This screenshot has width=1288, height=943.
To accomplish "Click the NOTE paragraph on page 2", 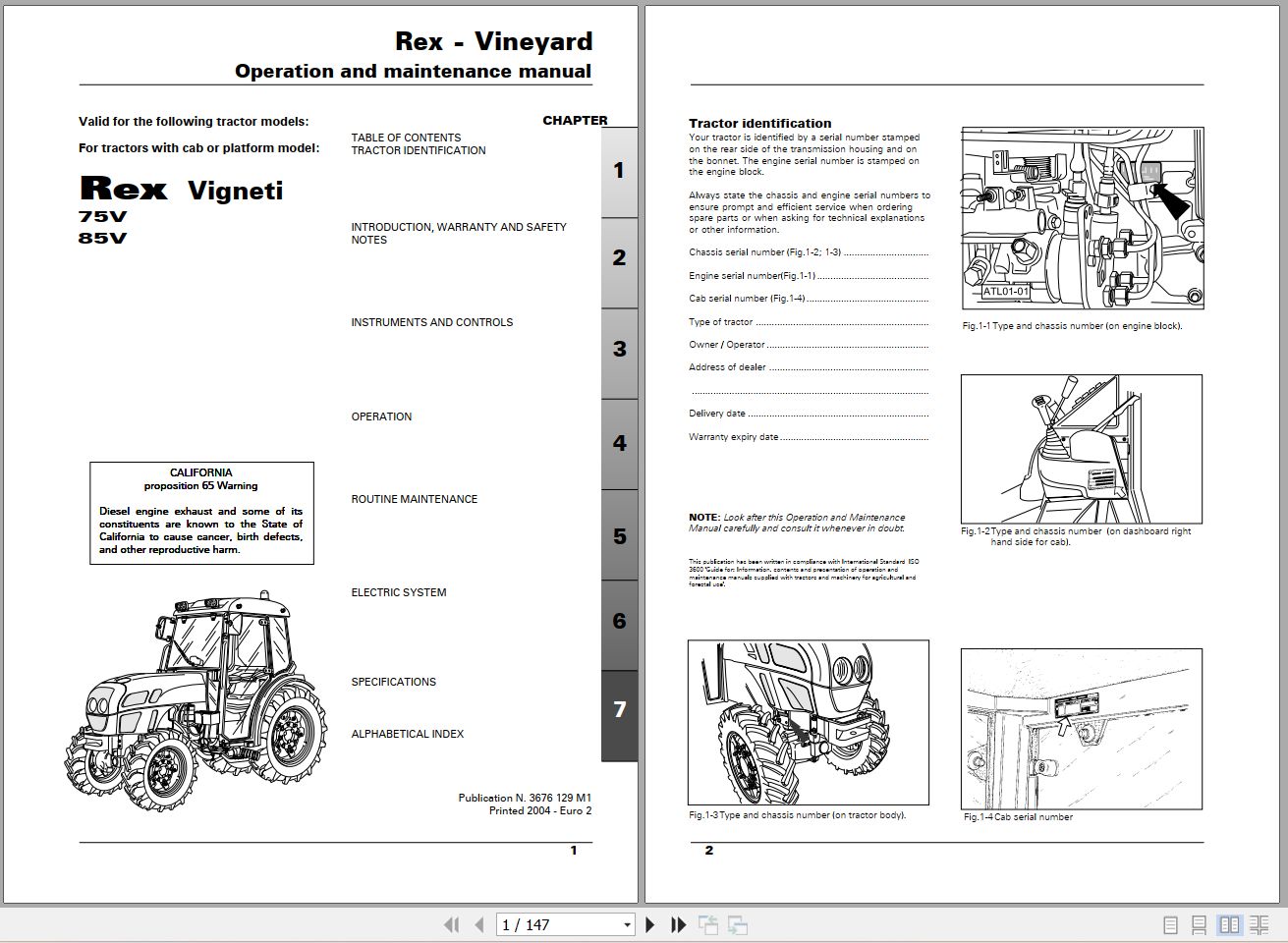I will [797, 523].
